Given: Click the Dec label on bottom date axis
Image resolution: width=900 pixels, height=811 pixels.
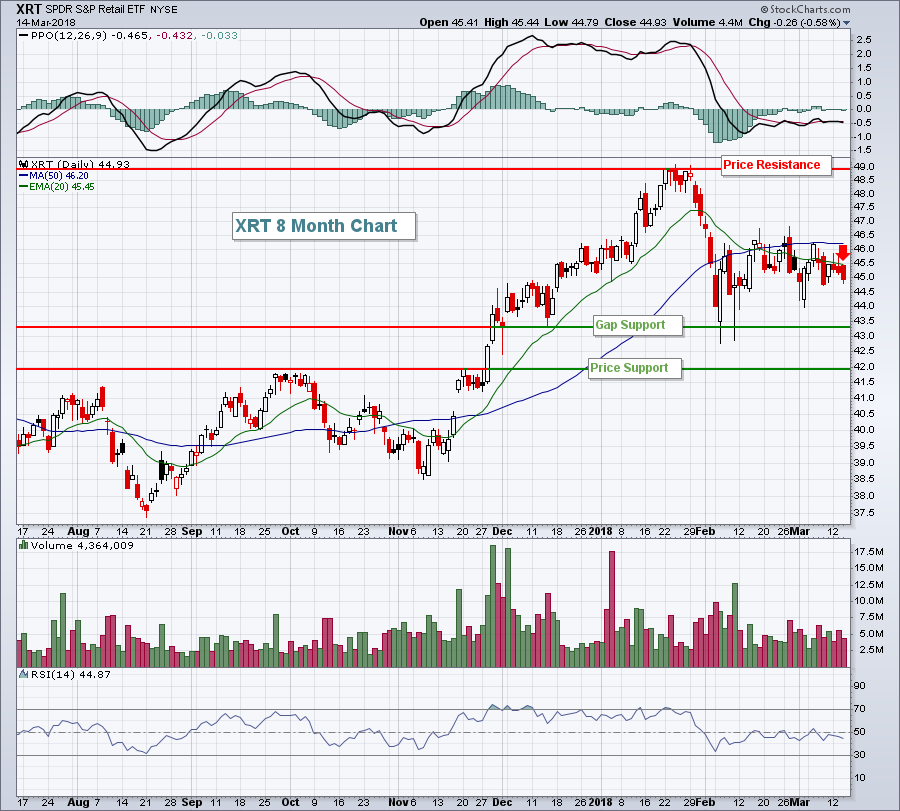Looking at the screenshot, I should 502,802.
